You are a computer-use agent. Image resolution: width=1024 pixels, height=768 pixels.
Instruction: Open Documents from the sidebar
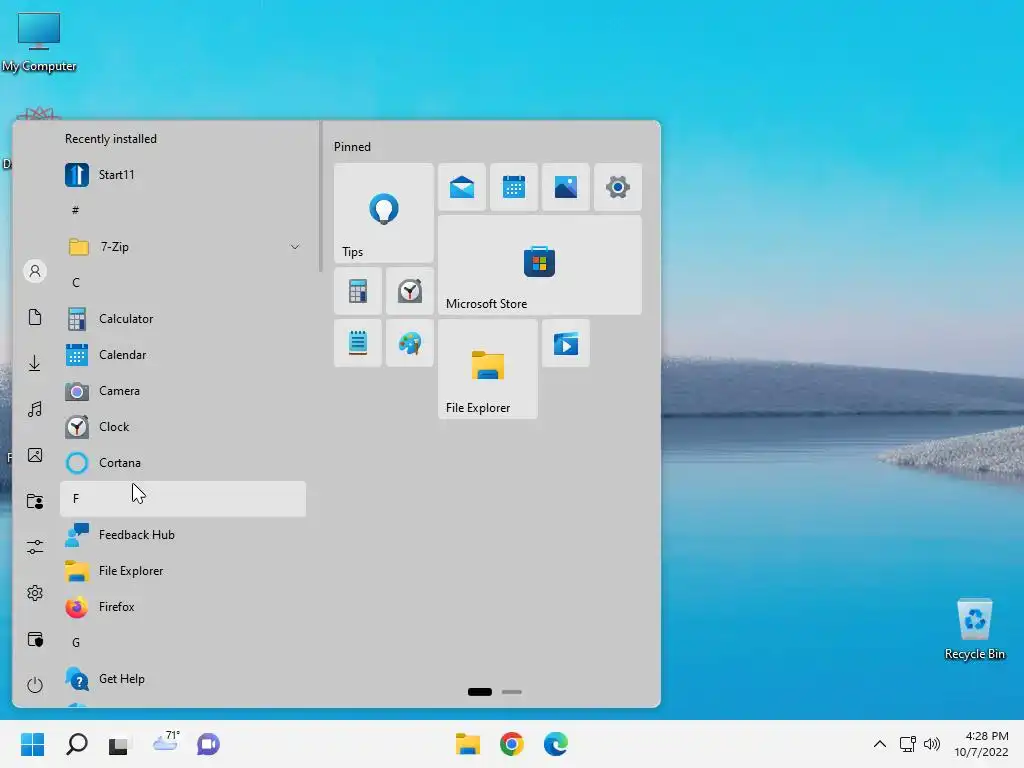tap(35, 317)
